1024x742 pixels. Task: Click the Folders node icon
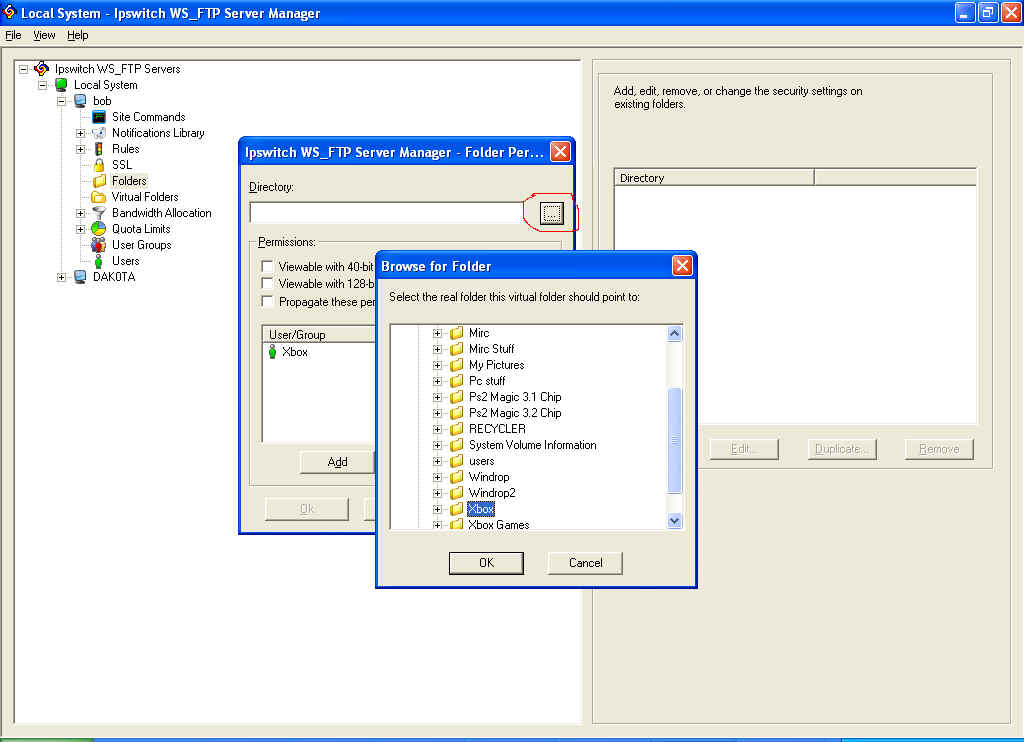(99, 181)
